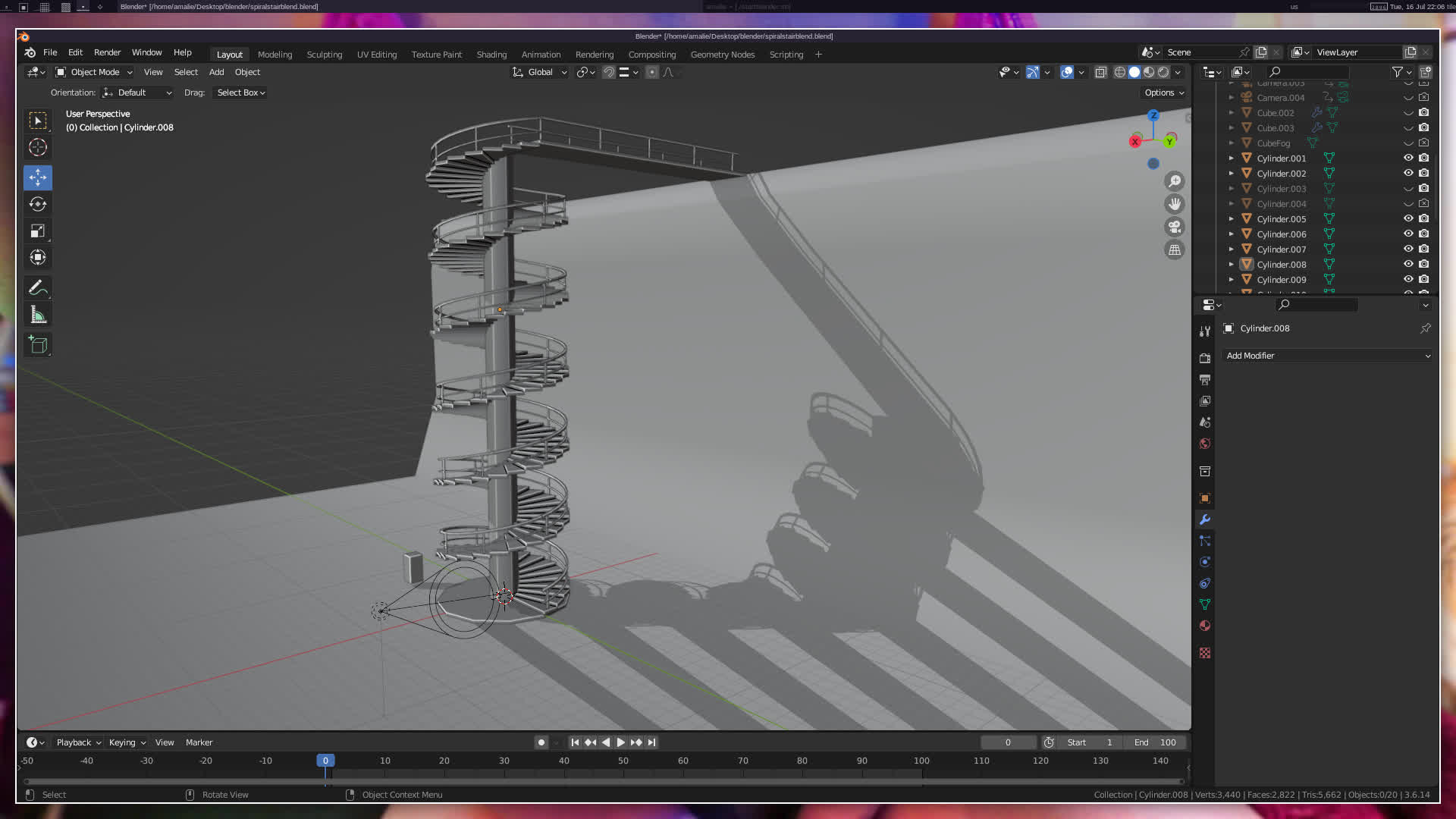Toggle render visibility for Cylinder.001
The image size is (1456, 819).
pyautogui.click(x=1424, y=158)
